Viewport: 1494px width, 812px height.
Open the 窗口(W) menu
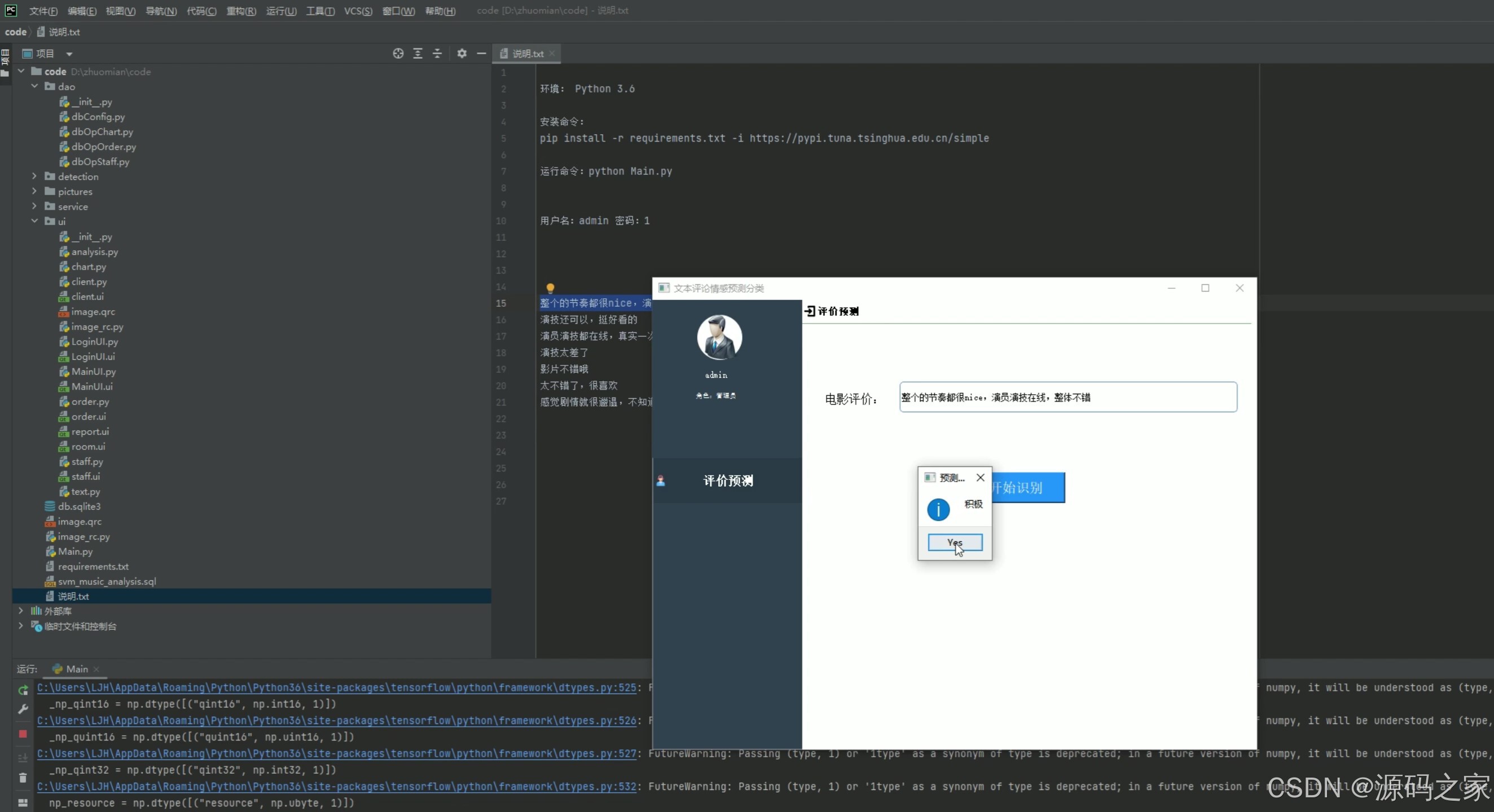point(398,11)
